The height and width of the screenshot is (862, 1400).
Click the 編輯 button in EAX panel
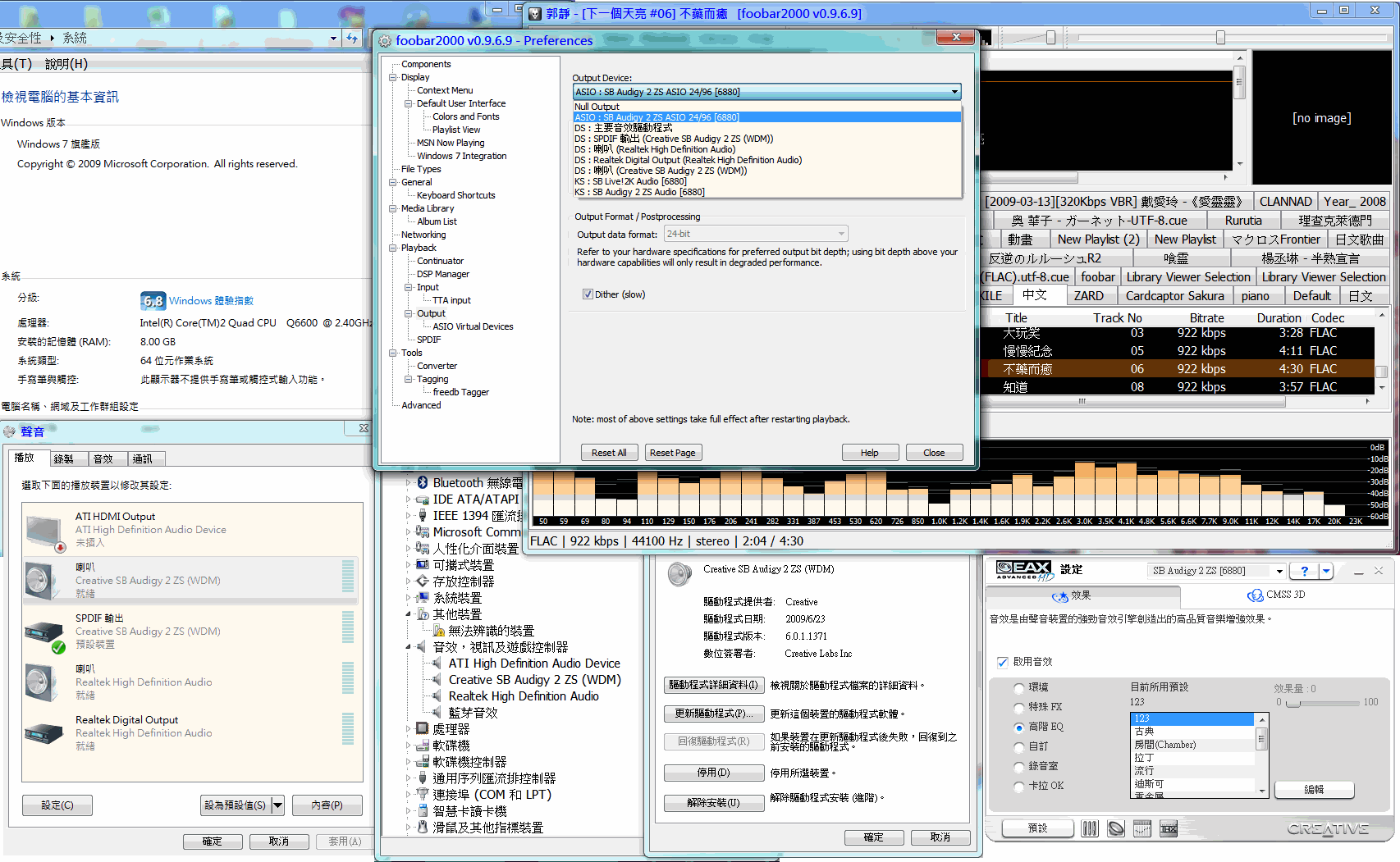pyautogui.click(x=1314, y=789)
